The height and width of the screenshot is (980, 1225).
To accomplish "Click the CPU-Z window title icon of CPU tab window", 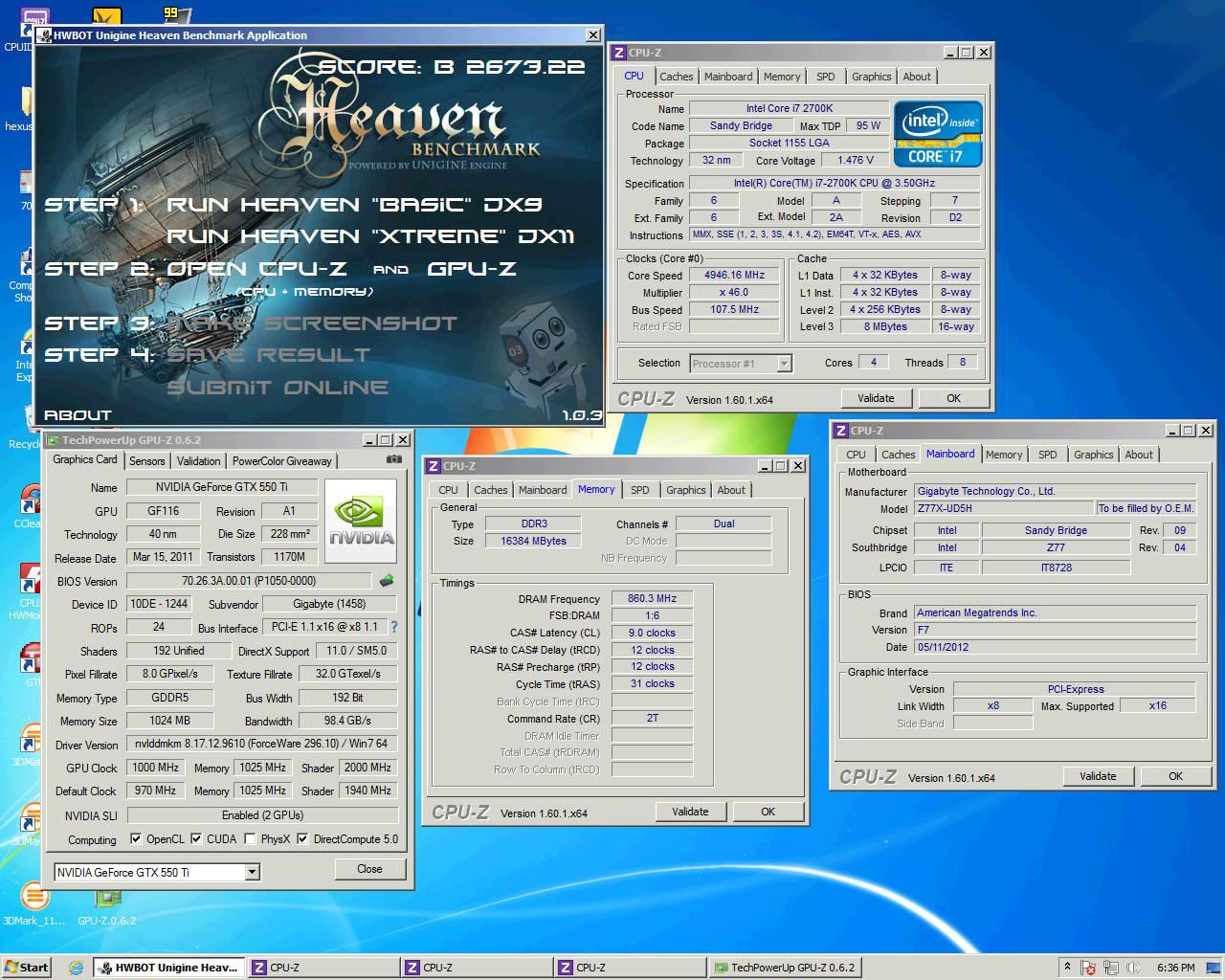I will tap(620, 53).
